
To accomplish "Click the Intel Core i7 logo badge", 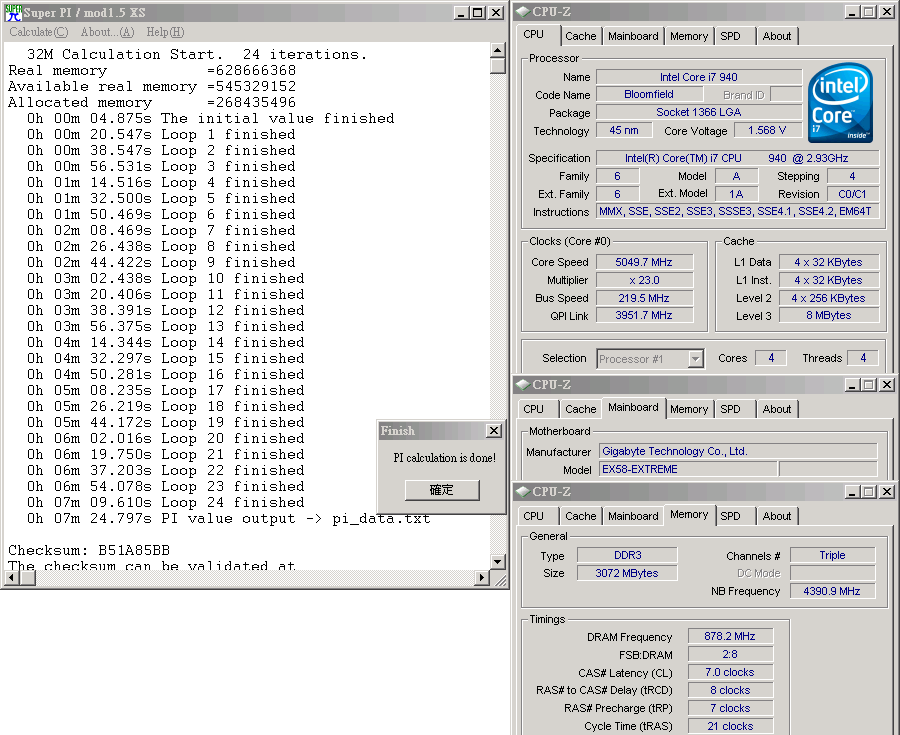I will (840, 103).
